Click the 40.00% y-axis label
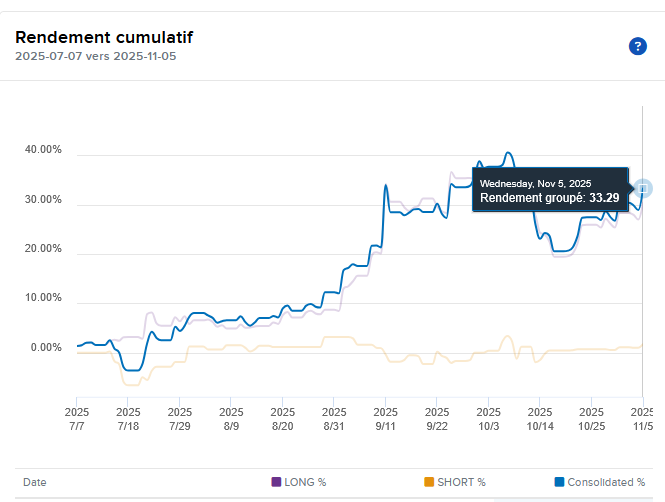 coord(43,150)
